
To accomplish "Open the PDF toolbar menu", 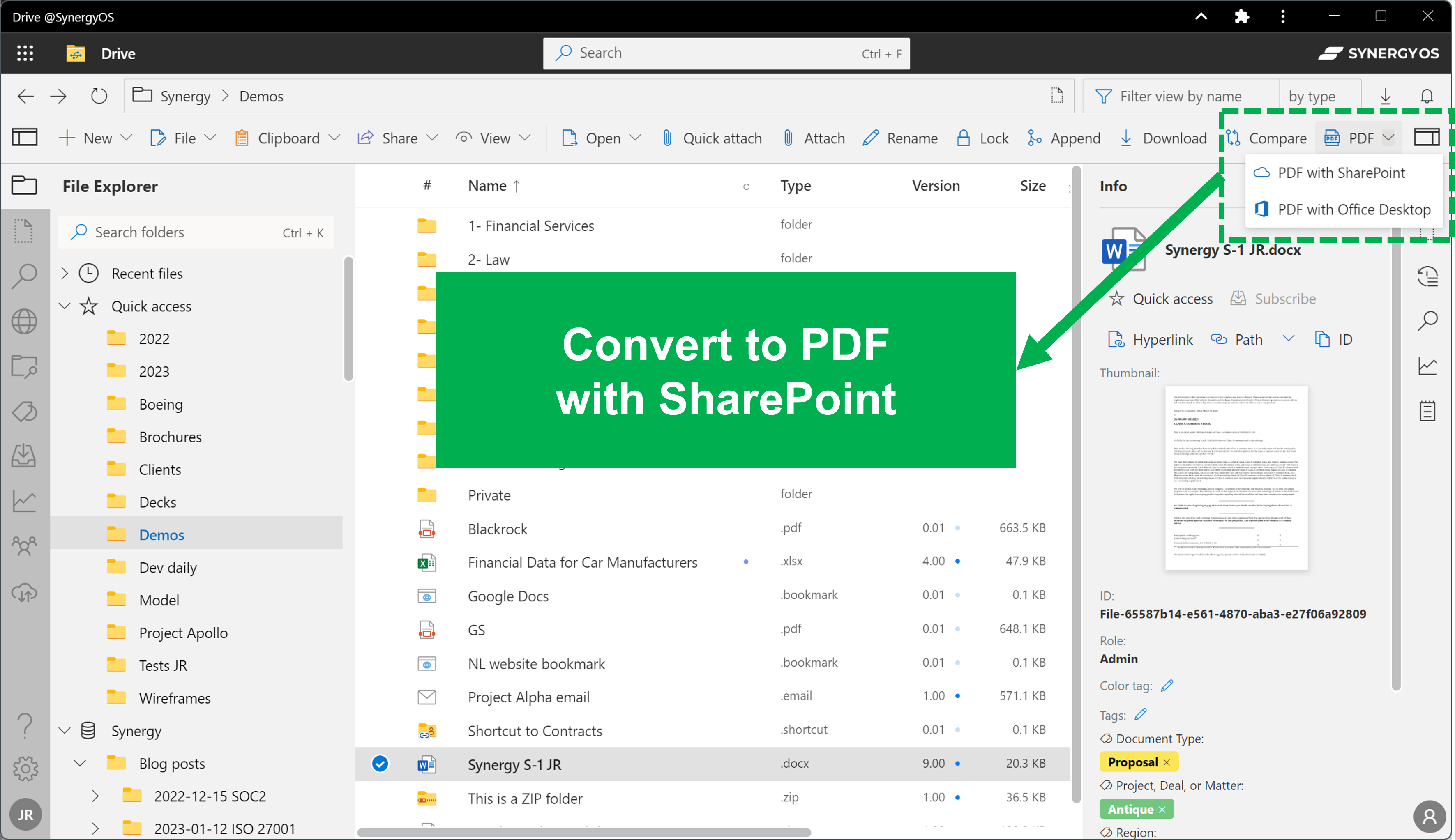I will 1358,138.
